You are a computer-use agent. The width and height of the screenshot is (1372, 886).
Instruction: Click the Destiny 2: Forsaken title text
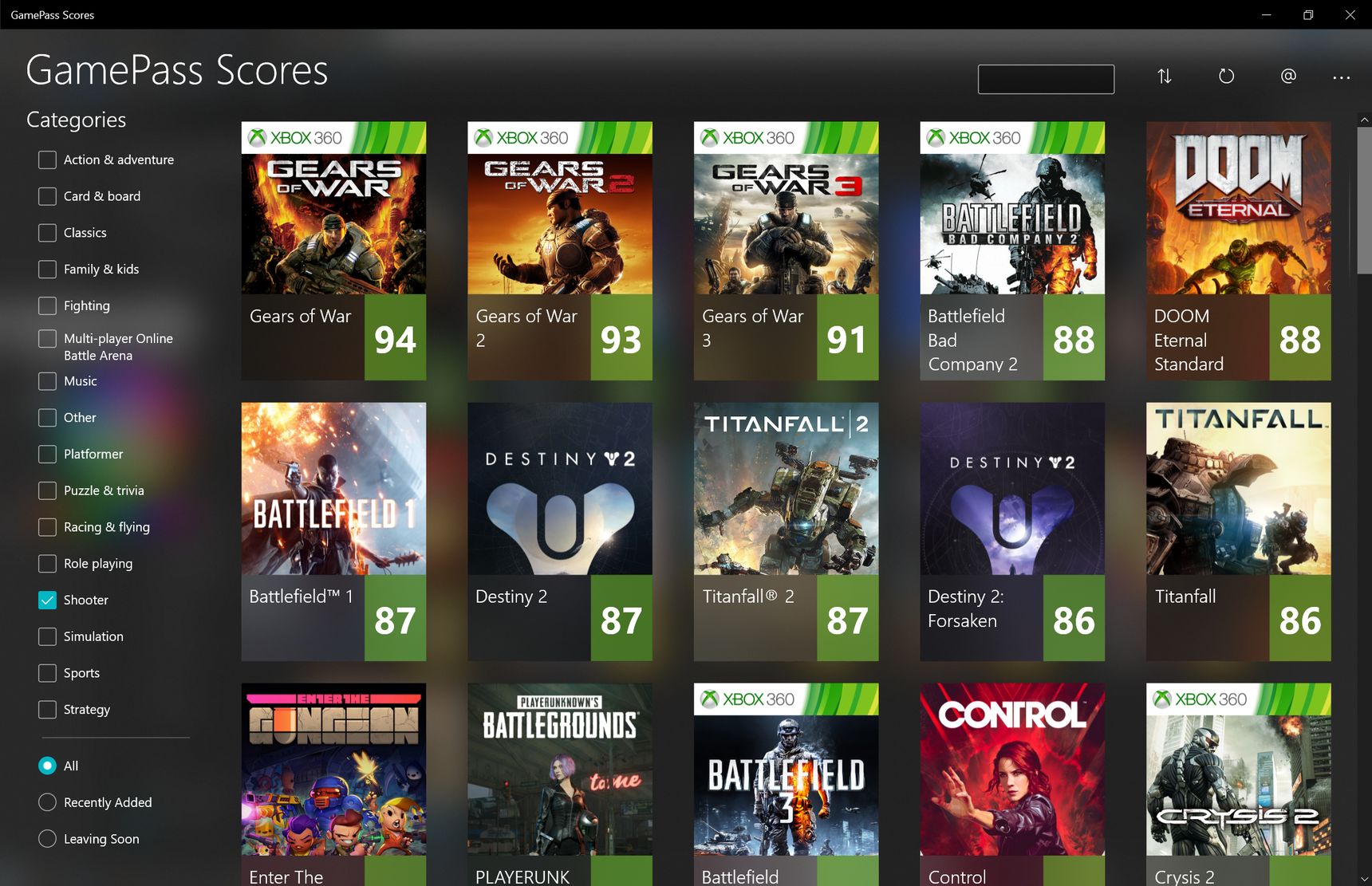pos(966,608)
